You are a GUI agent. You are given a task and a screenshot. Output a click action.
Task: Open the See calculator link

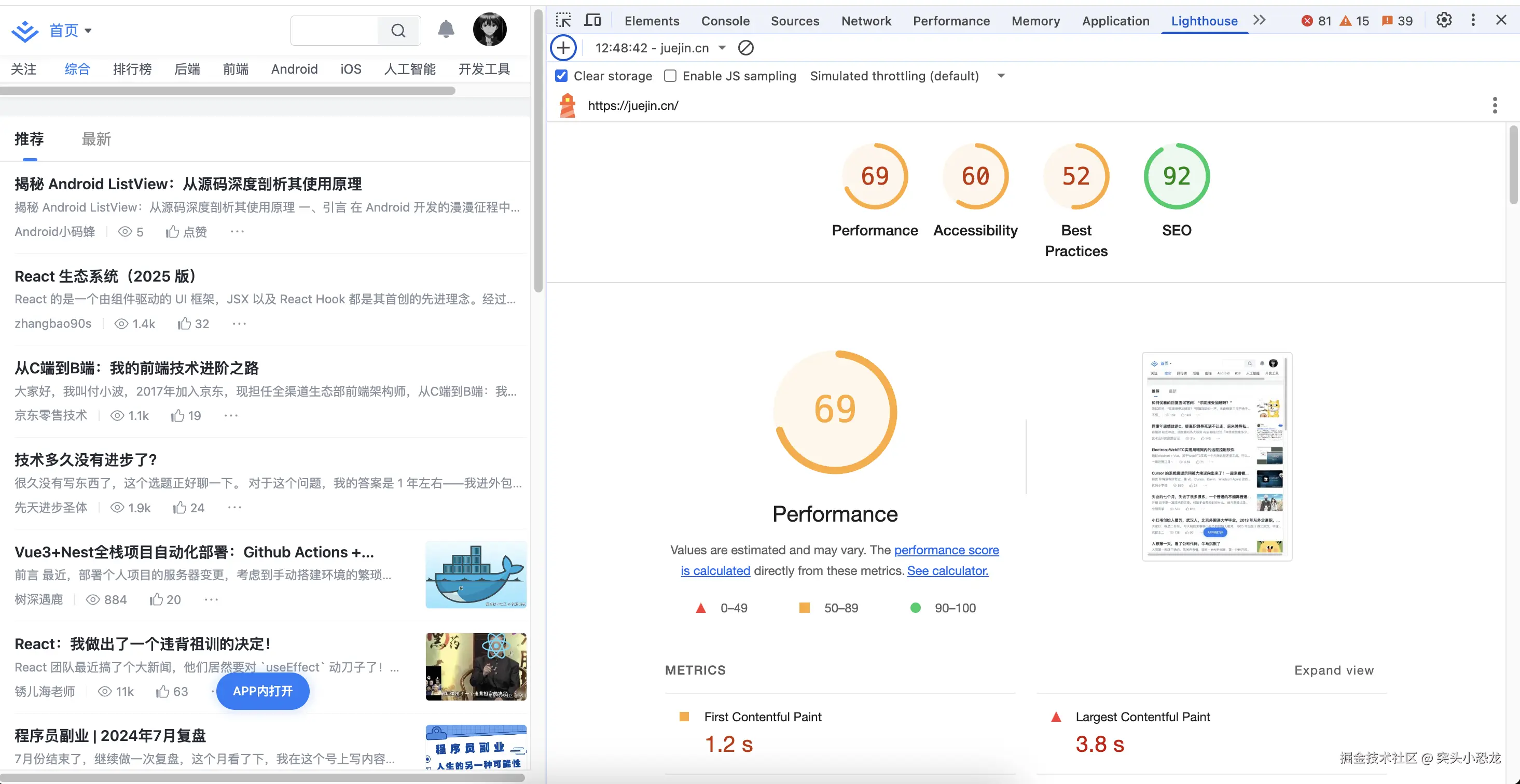pyautogui.click(x=947, y=570)
